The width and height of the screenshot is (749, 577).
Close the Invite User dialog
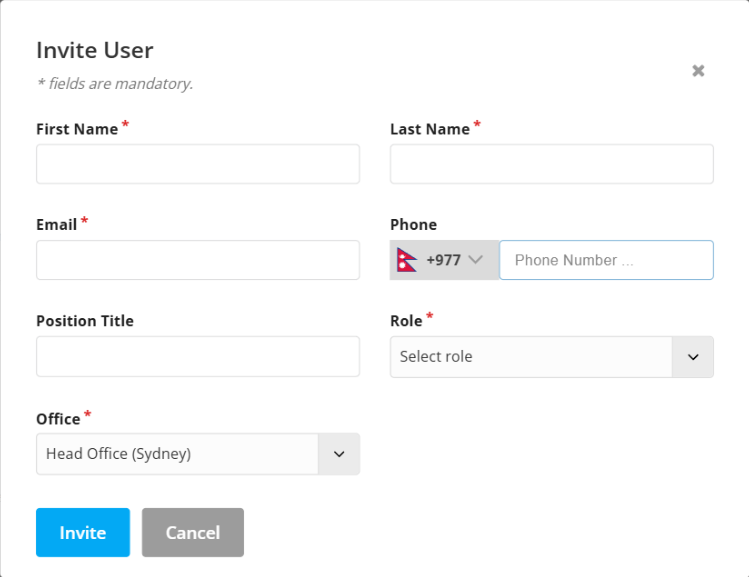tap(698, 71)
